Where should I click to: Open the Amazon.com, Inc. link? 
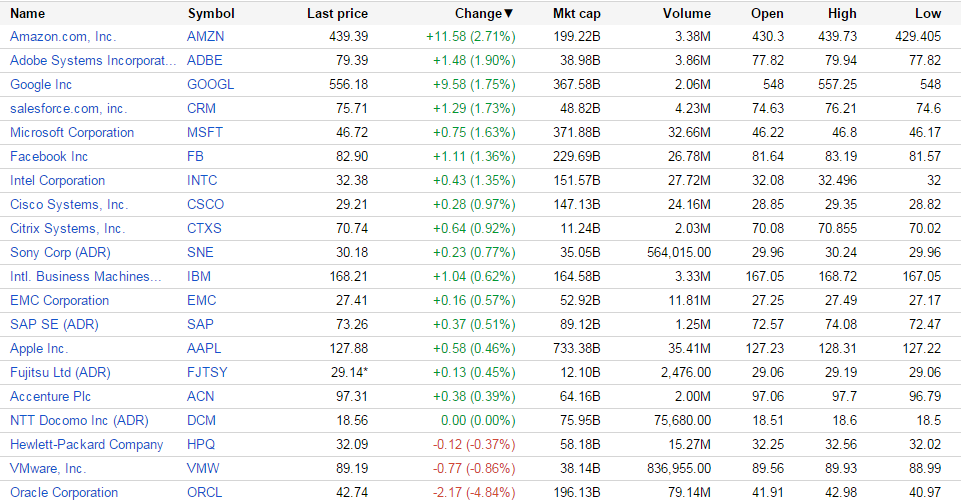[63, 36]
